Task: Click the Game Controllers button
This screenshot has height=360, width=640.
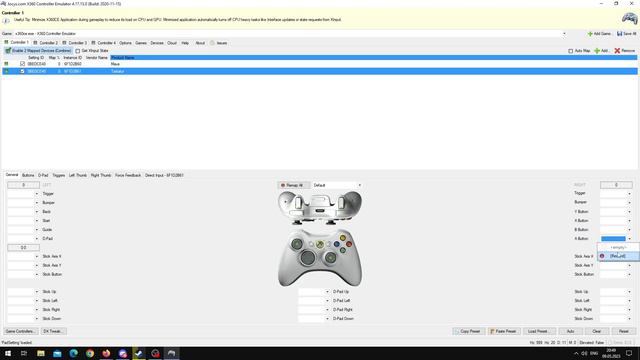Action: [20, 331]
